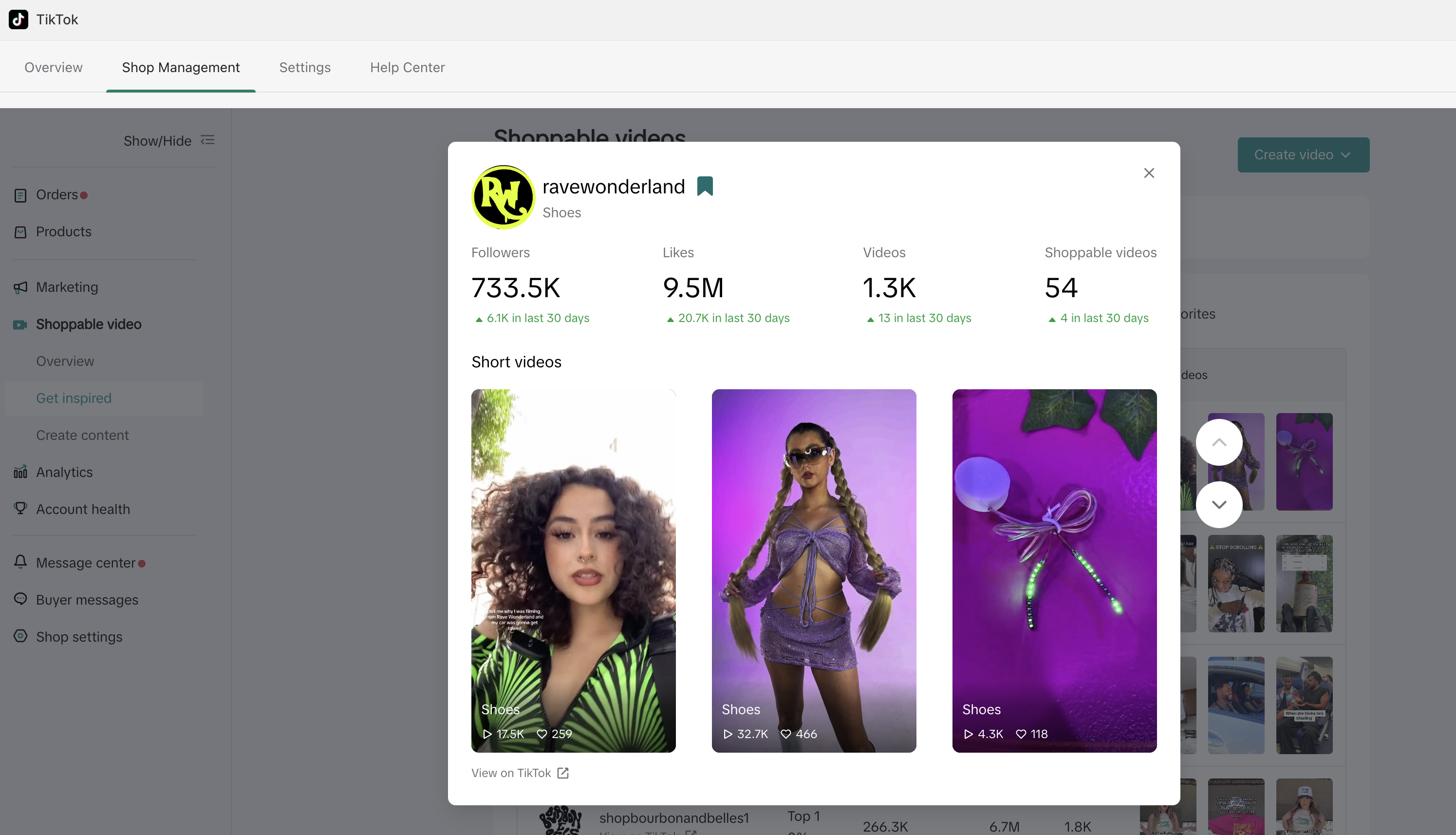Close the ravewonderland creator popup

click(1149, 173)
